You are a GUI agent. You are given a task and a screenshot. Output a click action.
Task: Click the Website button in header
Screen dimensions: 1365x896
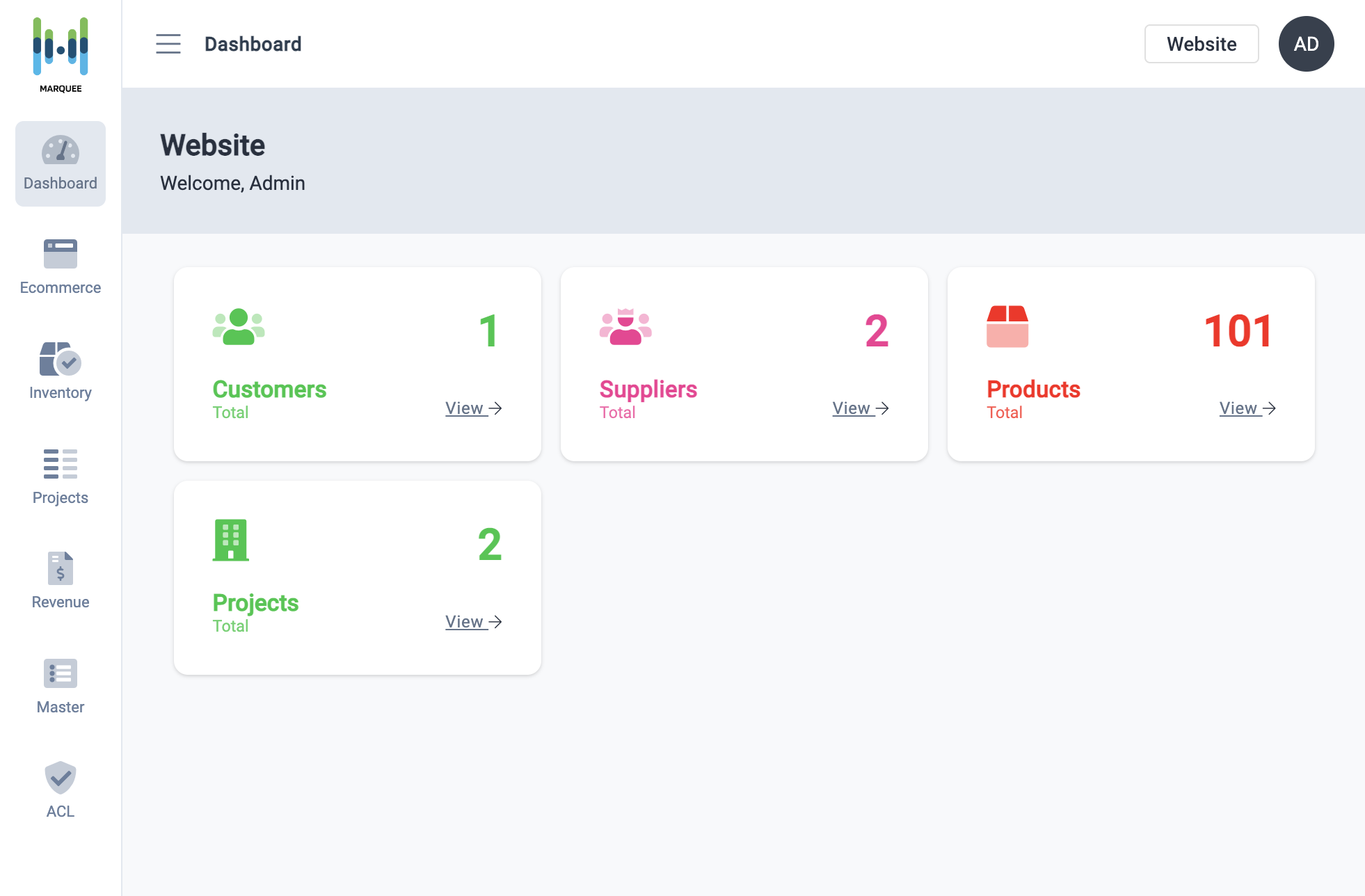point(1202,44)
